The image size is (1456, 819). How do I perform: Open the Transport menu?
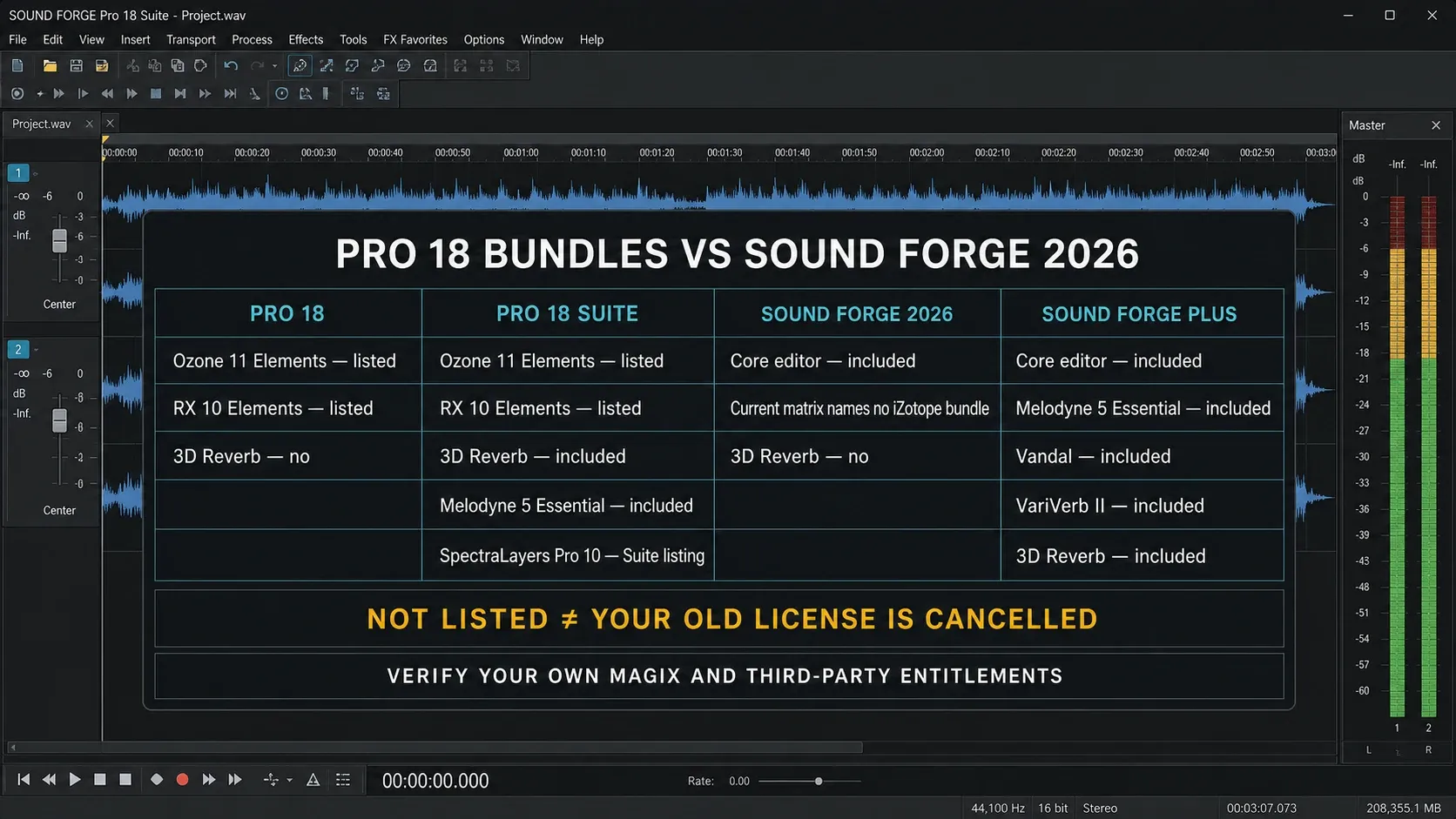coord(191,39)
